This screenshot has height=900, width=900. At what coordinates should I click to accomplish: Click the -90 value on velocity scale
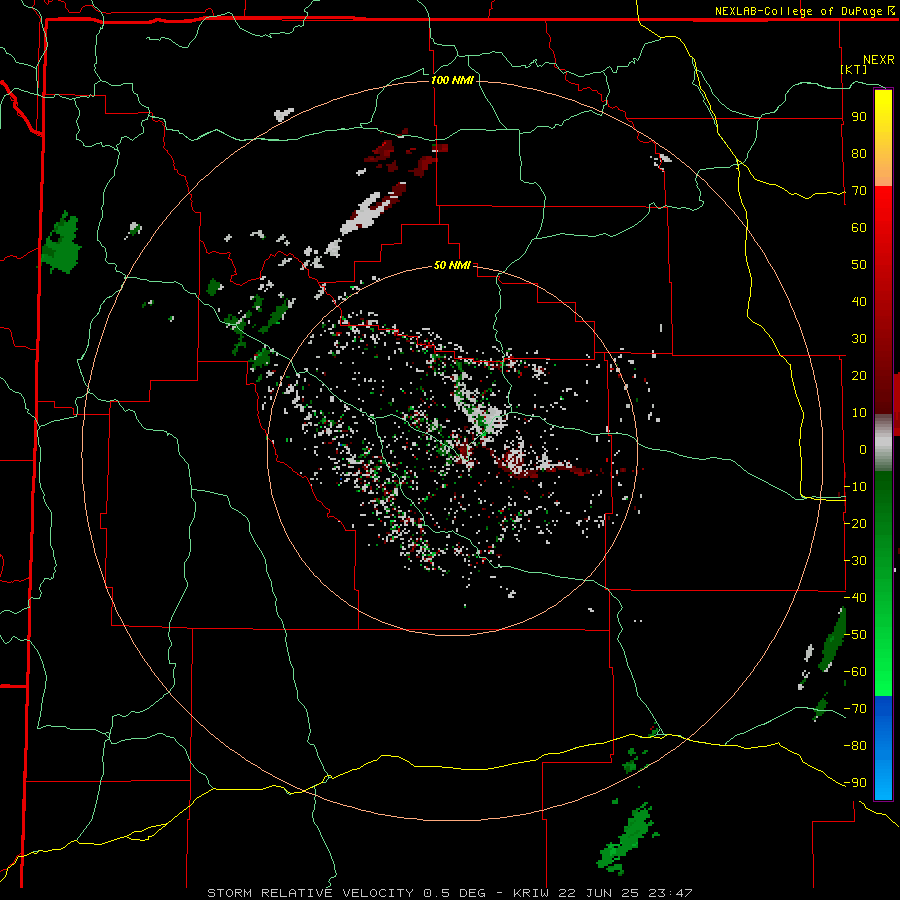pyautogui.click(x=856, y=783)
